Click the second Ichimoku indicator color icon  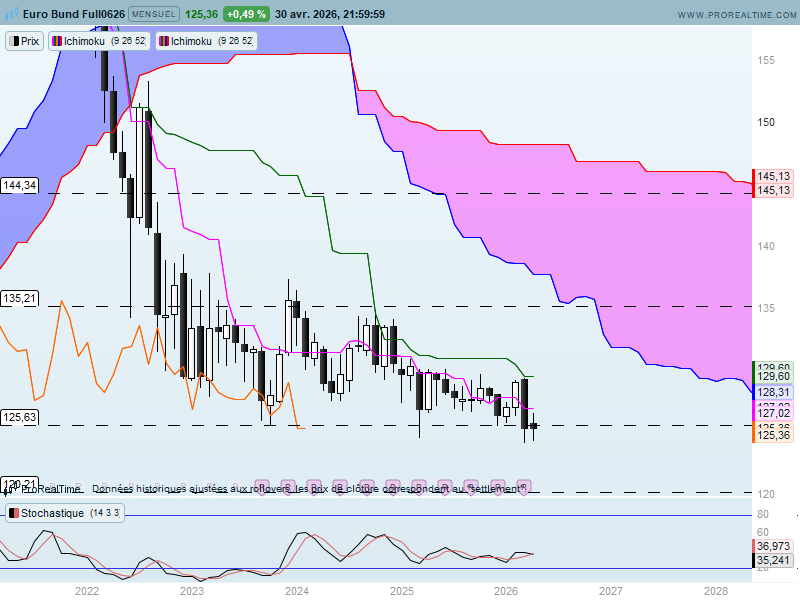click(x=164, y=41)
